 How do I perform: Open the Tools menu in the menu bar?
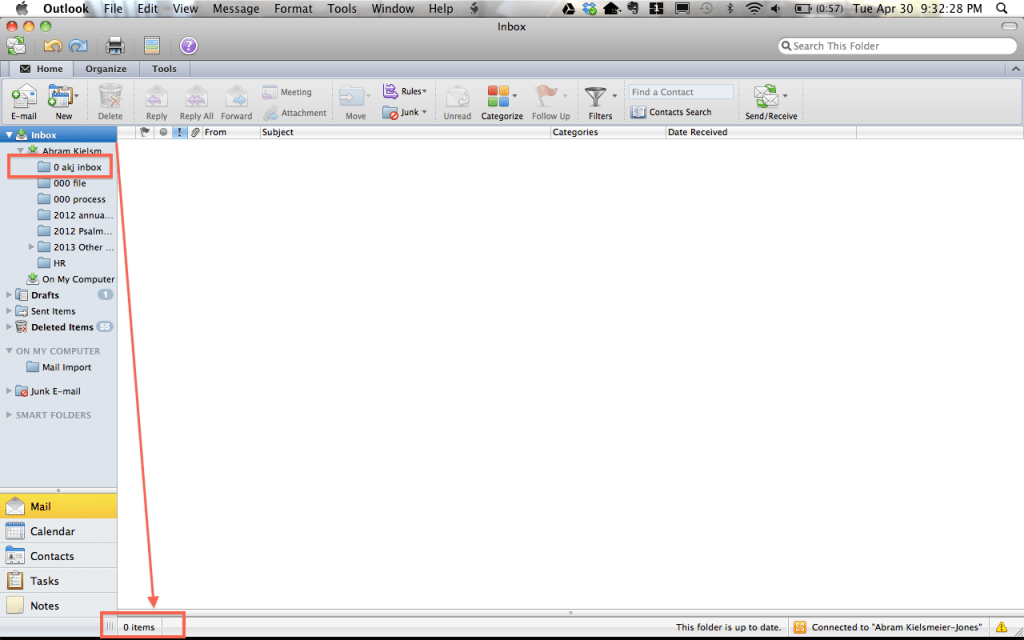[342, 8]
